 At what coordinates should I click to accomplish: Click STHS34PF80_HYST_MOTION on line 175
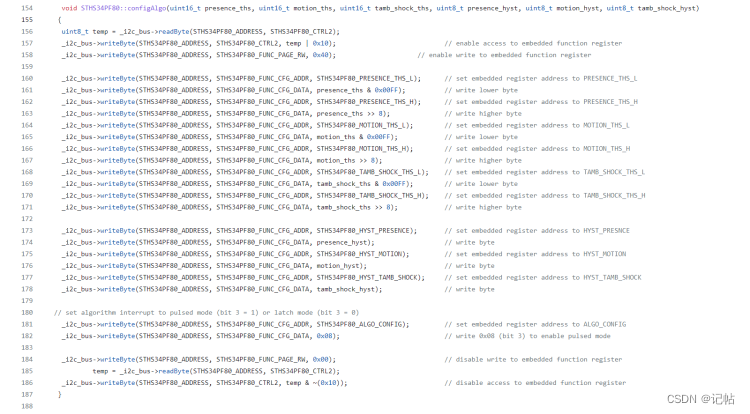[x=361, y=254]
